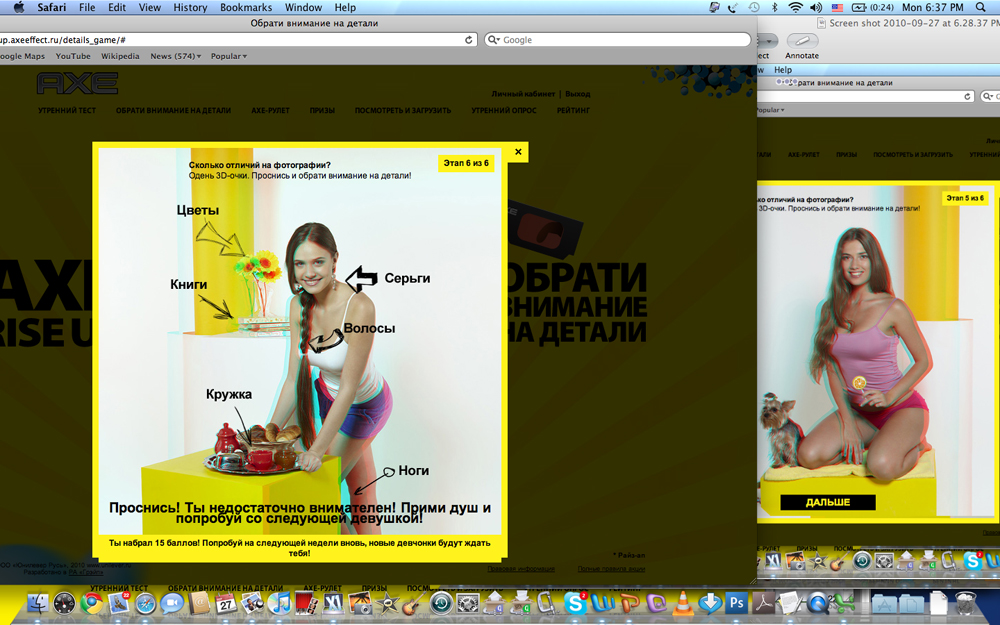Click the Safari compass Dock icon

point(145,603)
